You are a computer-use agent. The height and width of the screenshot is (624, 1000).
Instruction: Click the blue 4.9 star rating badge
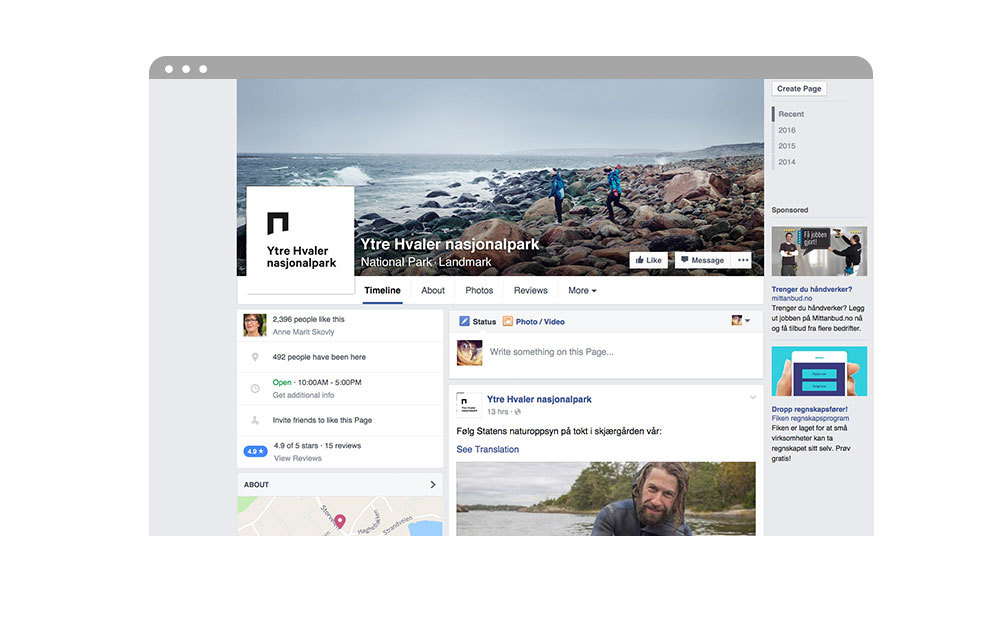point(255,452)
